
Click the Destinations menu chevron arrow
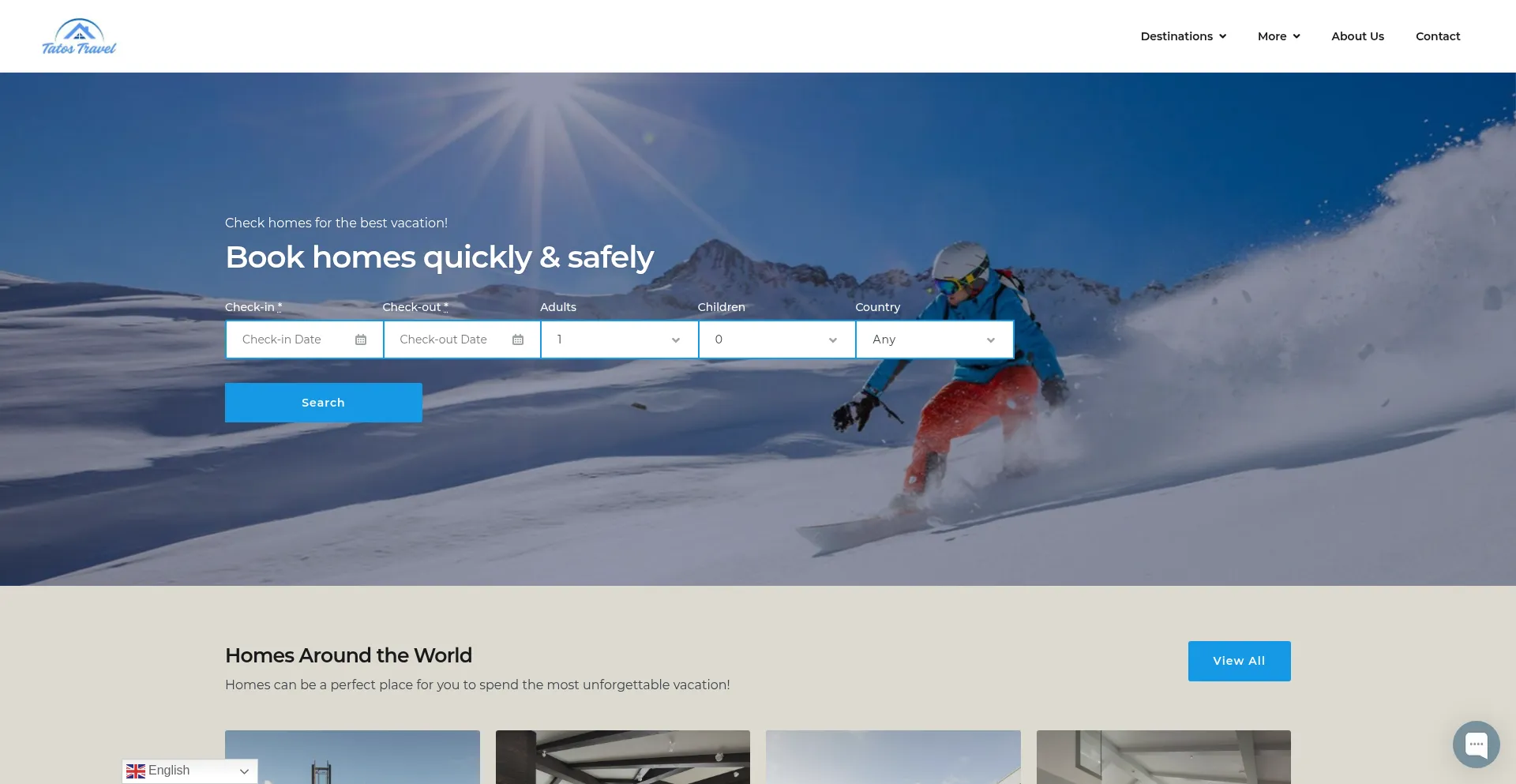[x=1222, y=36]
